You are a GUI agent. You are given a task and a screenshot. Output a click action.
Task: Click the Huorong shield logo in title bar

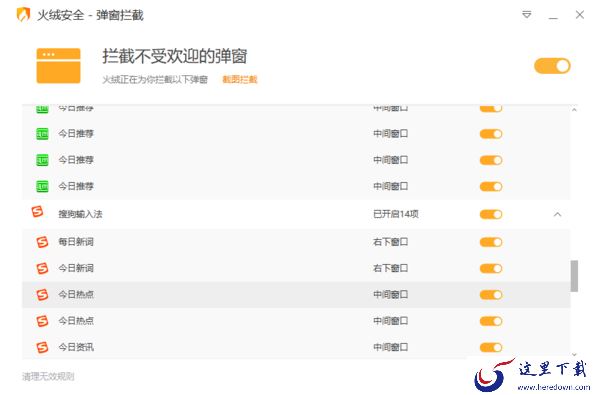tap(23, 15)
